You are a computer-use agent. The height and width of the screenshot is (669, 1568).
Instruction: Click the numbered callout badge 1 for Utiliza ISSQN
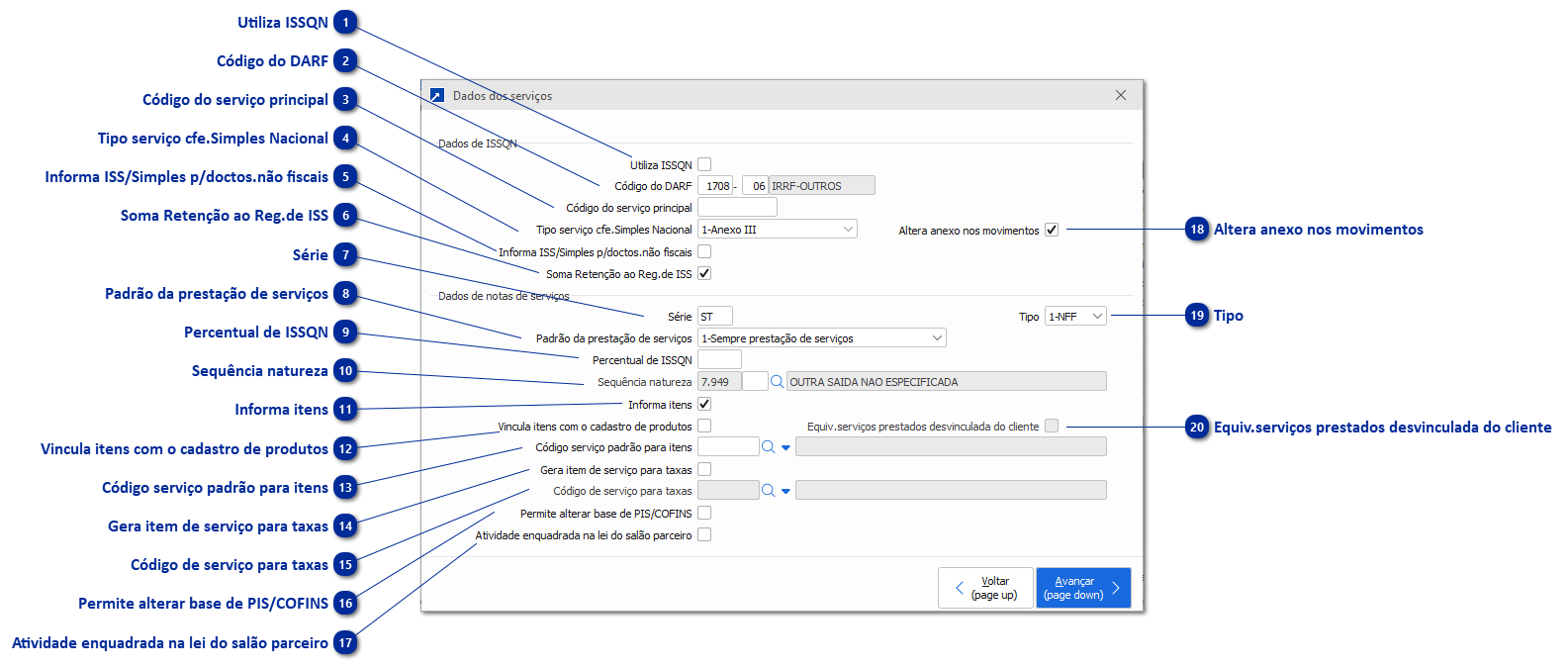[346, 23]
